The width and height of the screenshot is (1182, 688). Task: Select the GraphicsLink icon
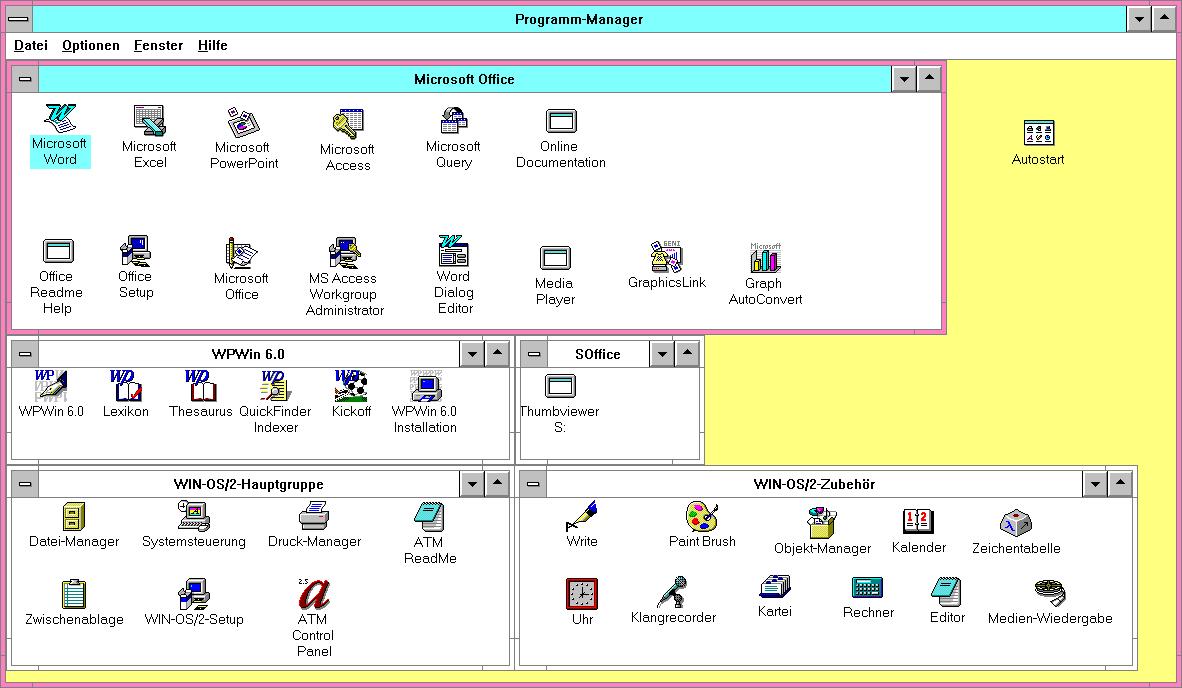[x=666, y=256]
